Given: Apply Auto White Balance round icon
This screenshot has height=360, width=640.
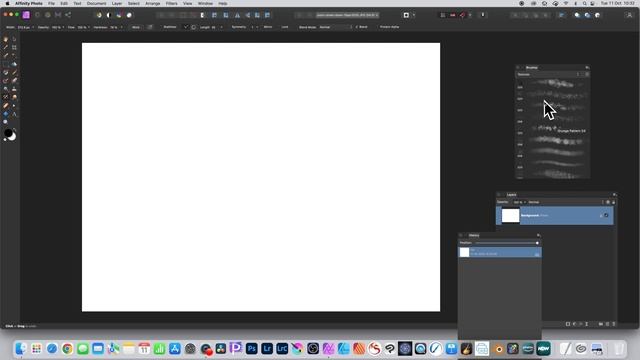Looking at the screenshot, I should click(129, 15).
